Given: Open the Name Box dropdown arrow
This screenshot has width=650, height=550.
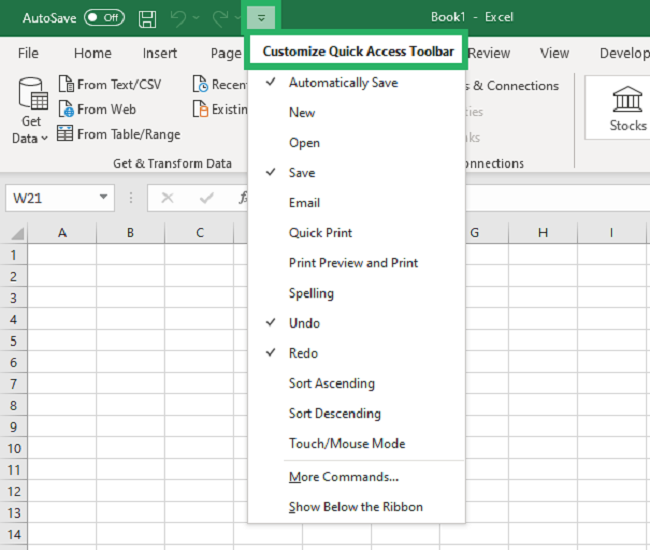Looking at the screenshot, I should click(x=104, y=198).
